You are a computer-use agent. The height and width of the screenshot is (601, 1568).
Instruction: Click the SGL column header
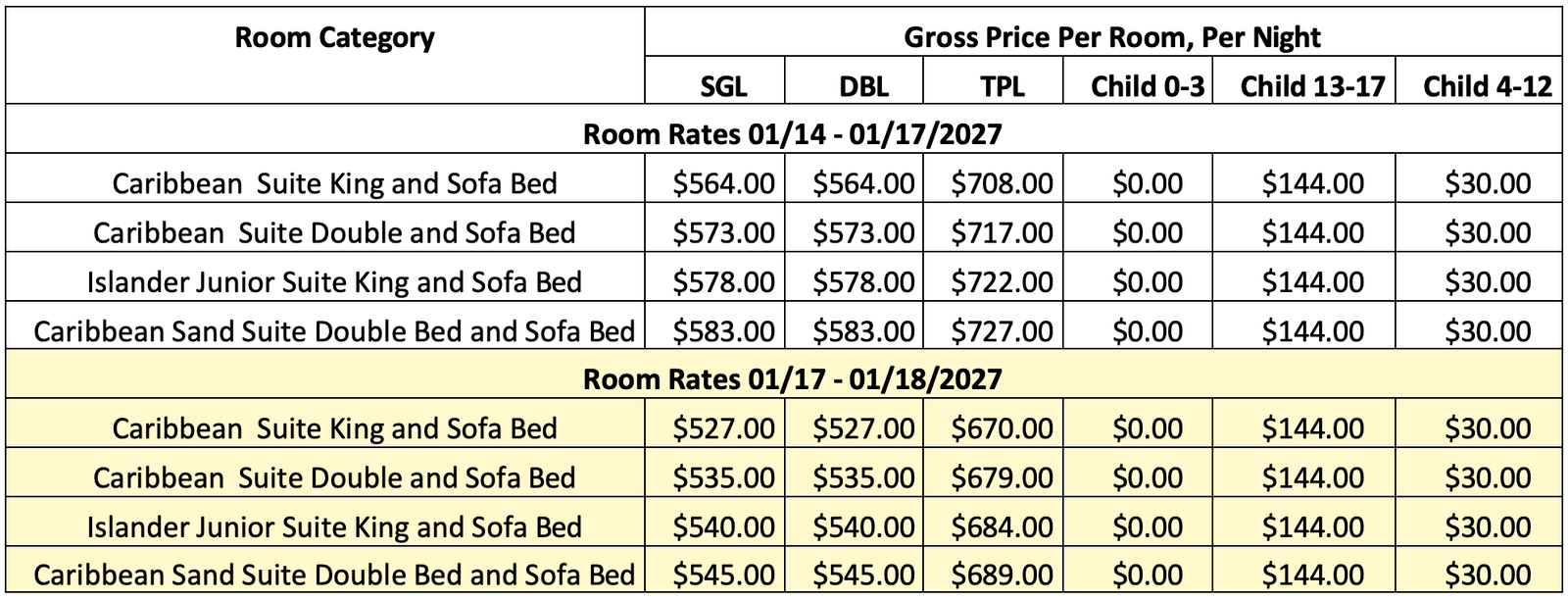coord(723,86)
